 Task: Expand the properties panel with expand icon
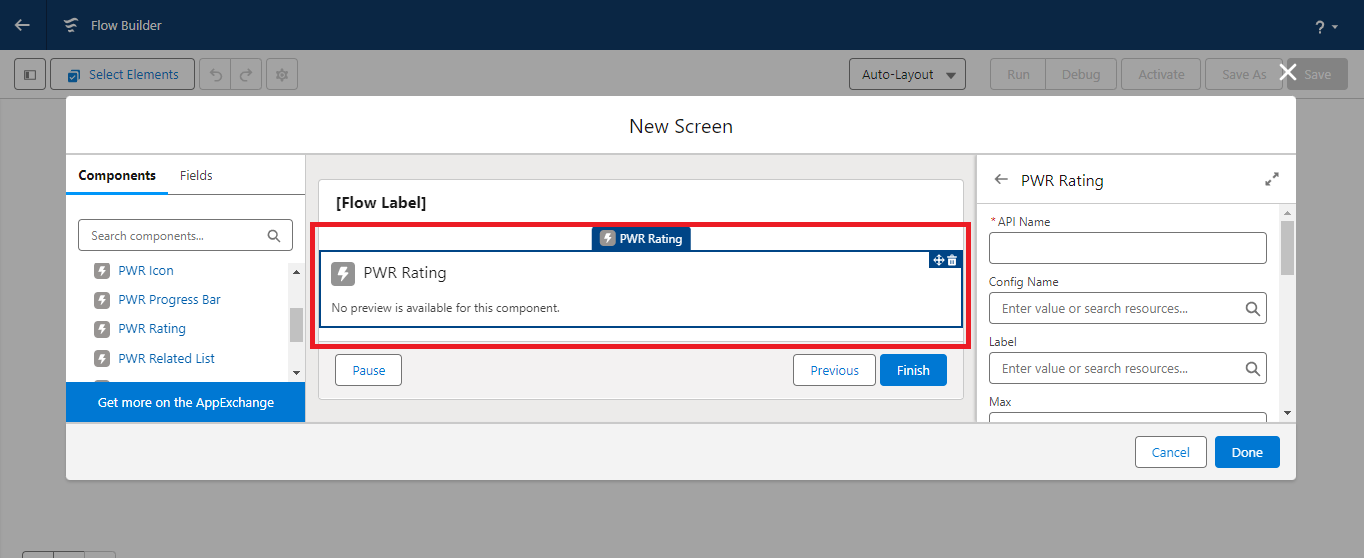1272,180
